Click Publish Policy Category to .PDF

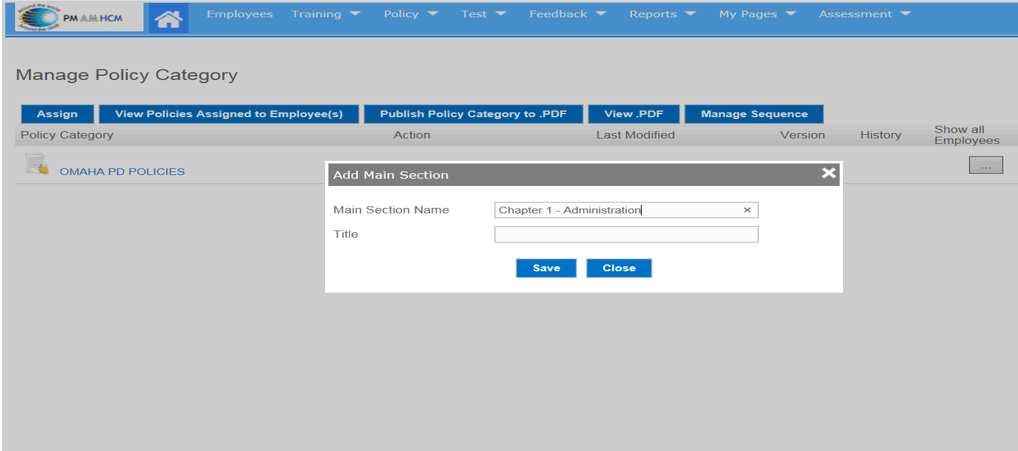click(x=473, y=114)
